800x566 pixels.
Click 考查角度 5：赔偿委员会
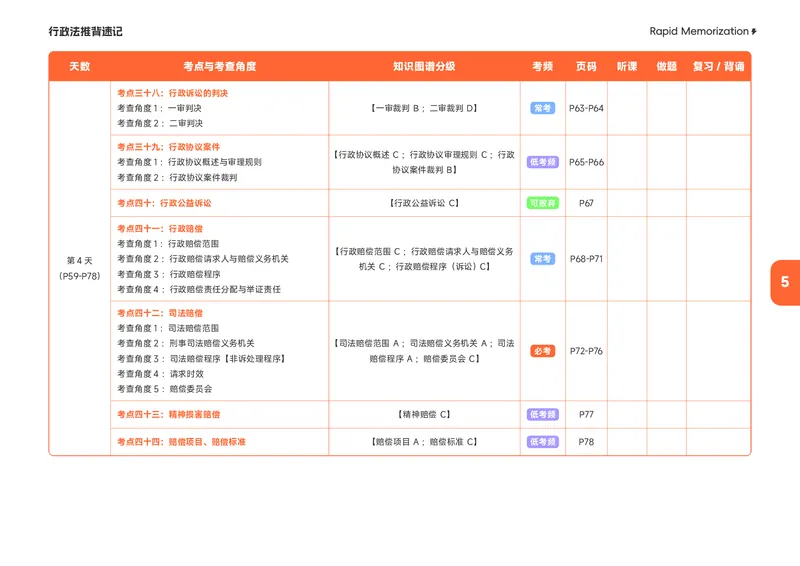click(164, 389)
